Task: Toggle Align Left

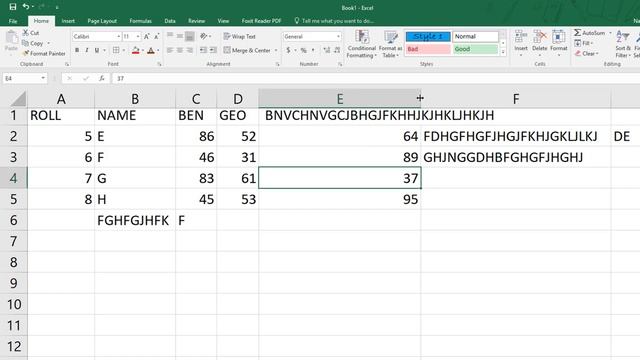Action: 170,50
